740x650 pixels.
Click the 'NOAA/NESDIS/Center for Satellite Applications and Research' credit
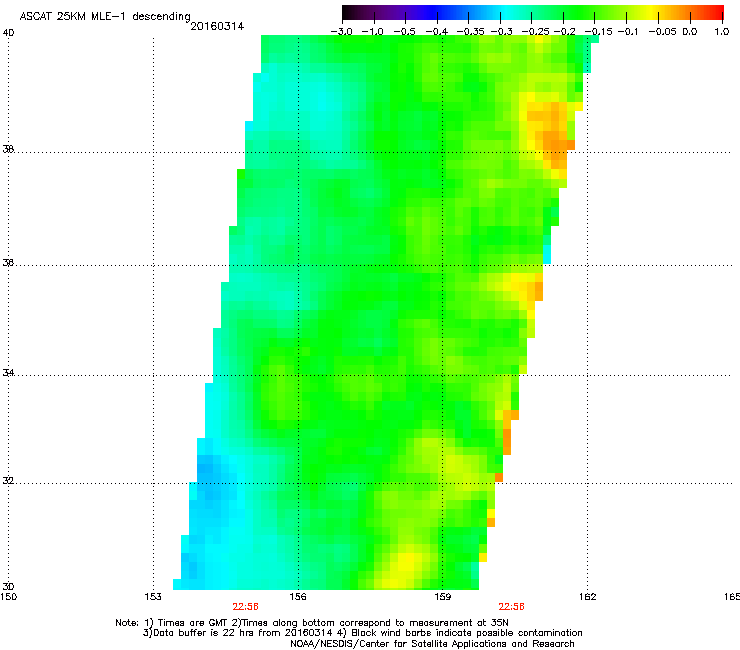tap(432, 644)
